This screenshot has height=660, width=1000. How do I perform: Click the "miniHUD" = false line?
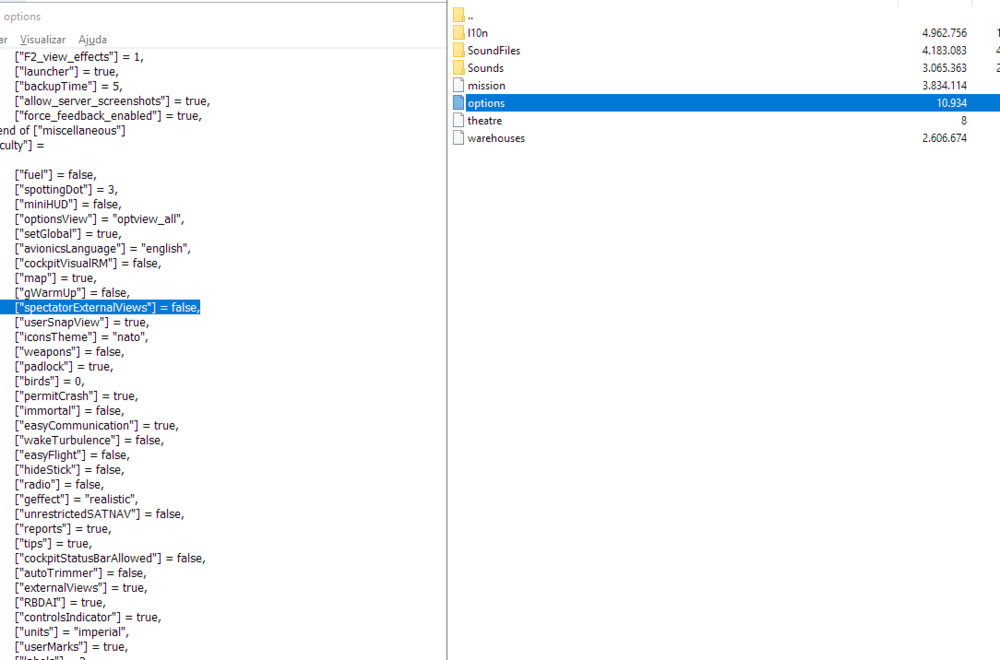pos(68,204)
